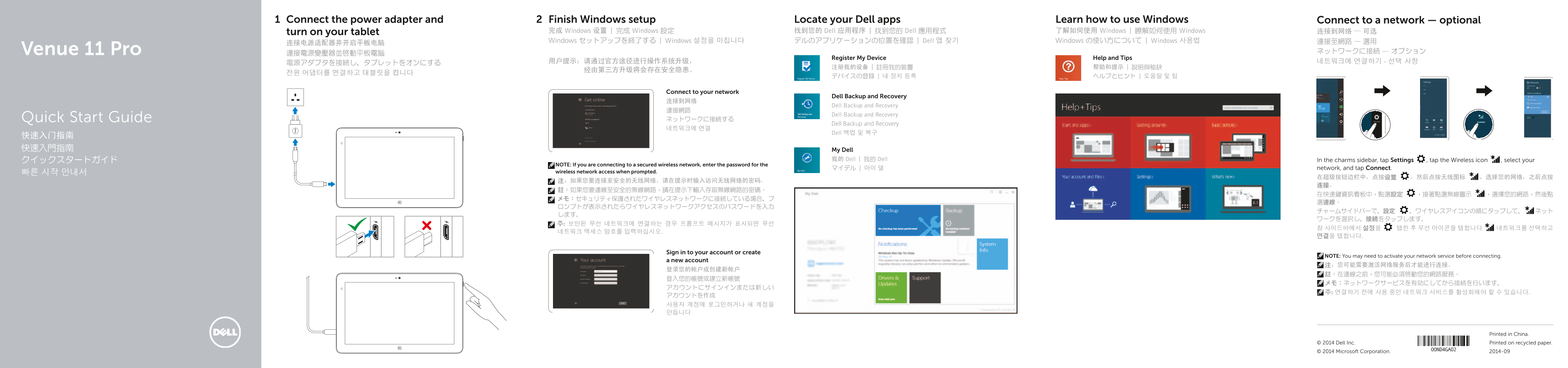The height and width of the screenshot is (368, 1568).
Task: Click the green checkmark connector illustration
Action: tap(365, 237)
